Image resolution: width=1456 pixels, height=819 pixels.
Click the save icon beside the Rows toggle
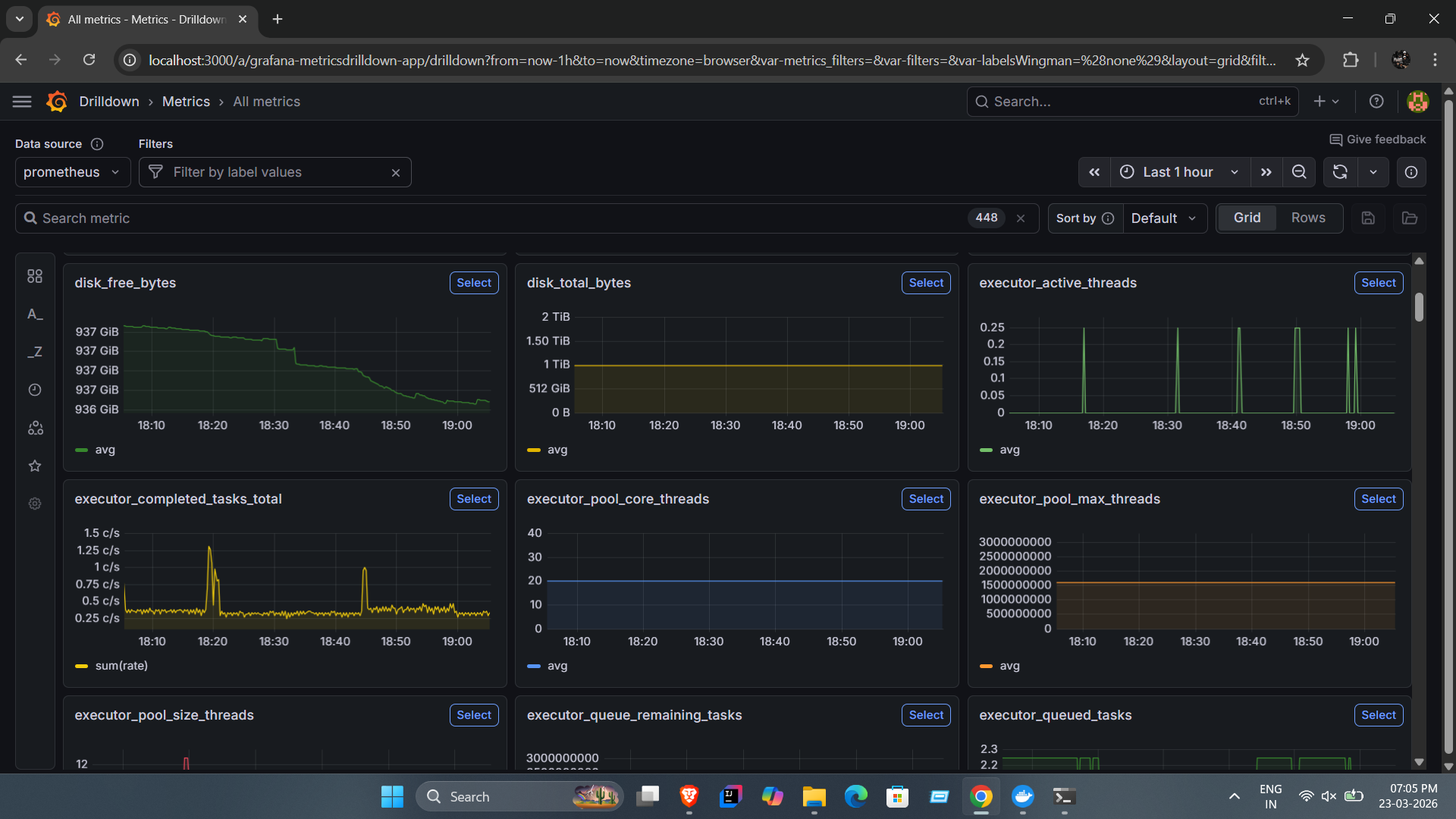(1368, 218)
